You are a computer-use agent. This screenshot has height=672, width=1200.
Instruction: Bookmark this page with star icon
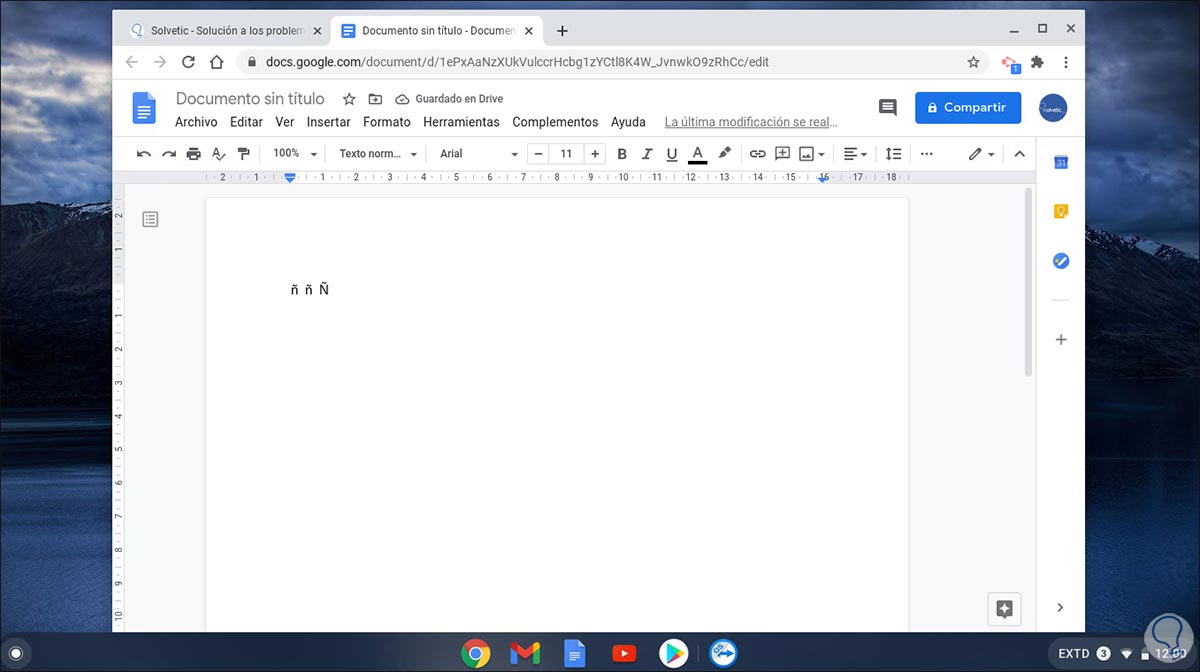(973, 62)
